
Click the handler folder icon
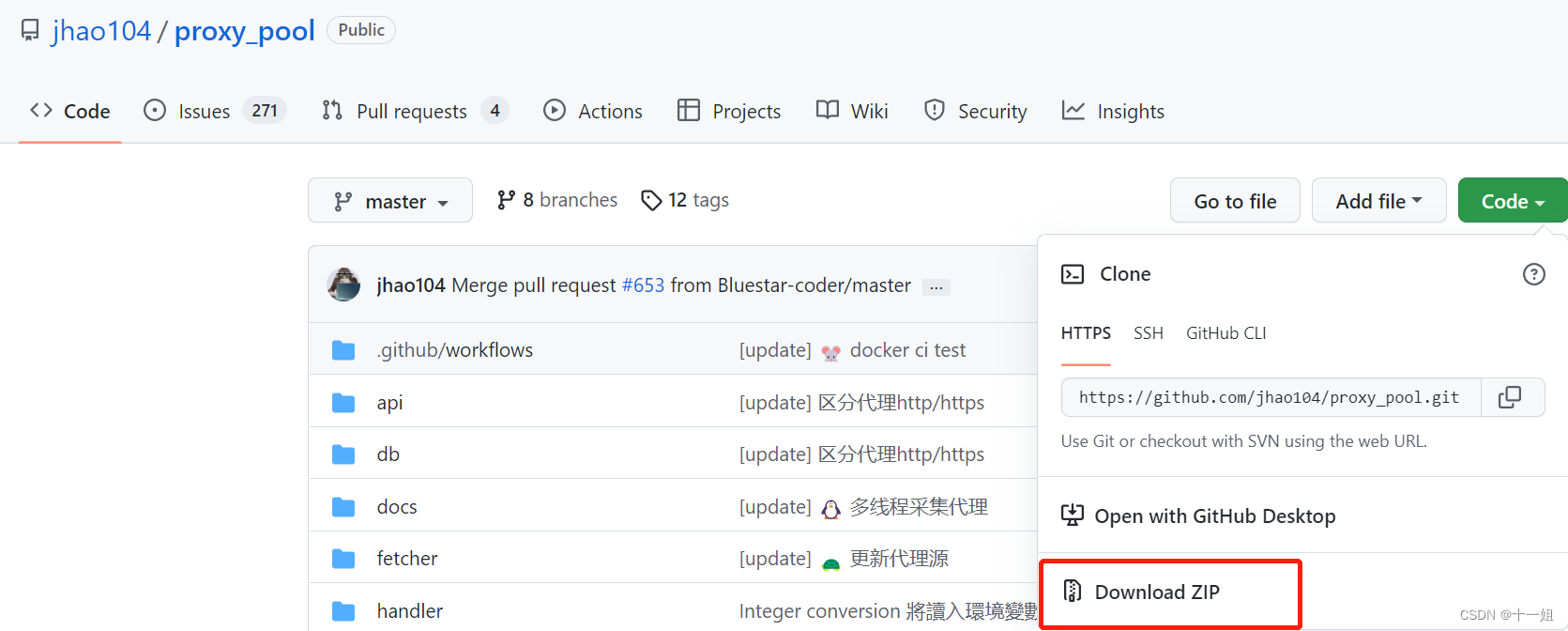[343, 611]
